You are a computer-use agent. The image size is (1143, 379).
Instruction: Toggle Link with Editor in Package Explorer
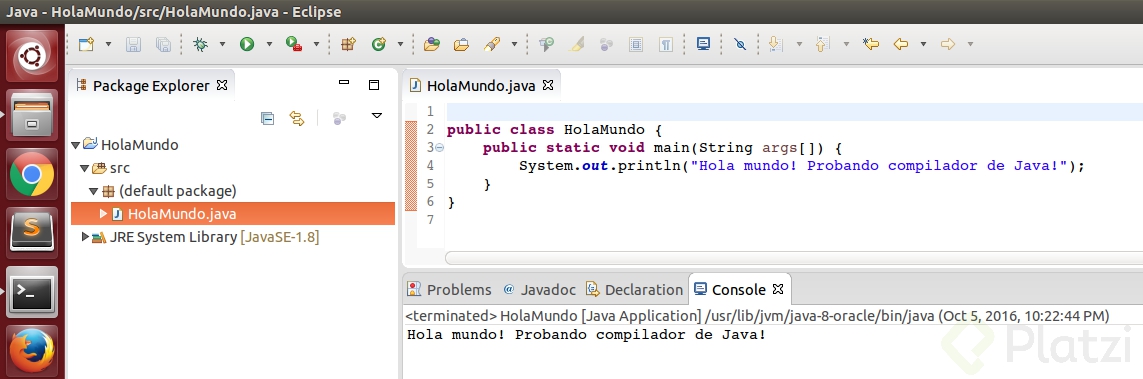coord(297,118)
